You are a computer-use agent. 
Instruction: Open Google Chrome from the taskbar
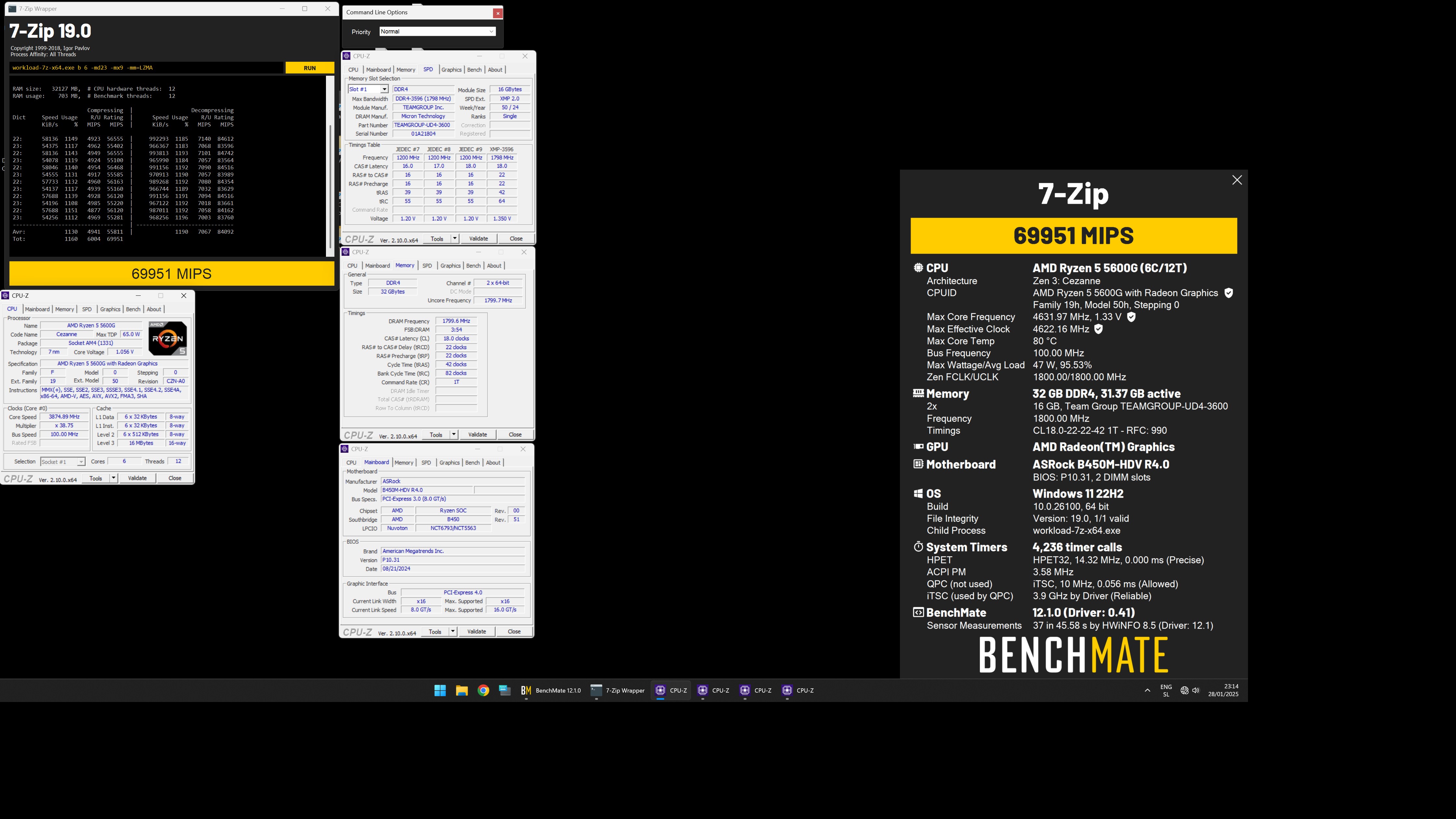pos(483,690)
